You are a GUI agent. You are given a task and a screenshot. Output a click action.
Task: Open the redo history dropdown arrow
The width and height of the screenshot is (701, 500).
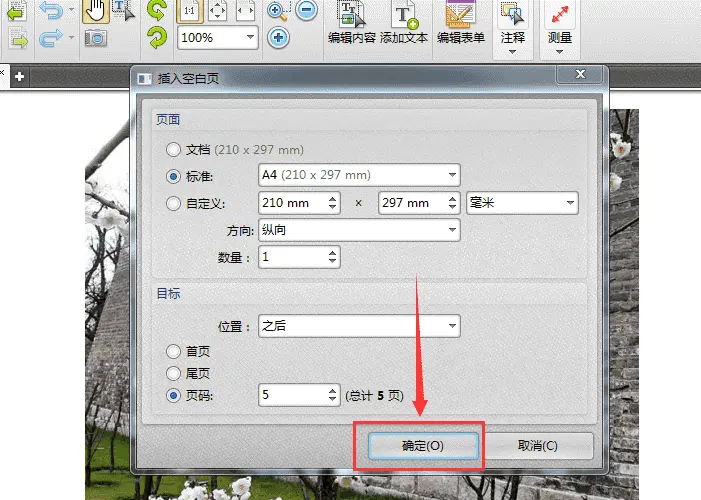click(x=72, y=38)
